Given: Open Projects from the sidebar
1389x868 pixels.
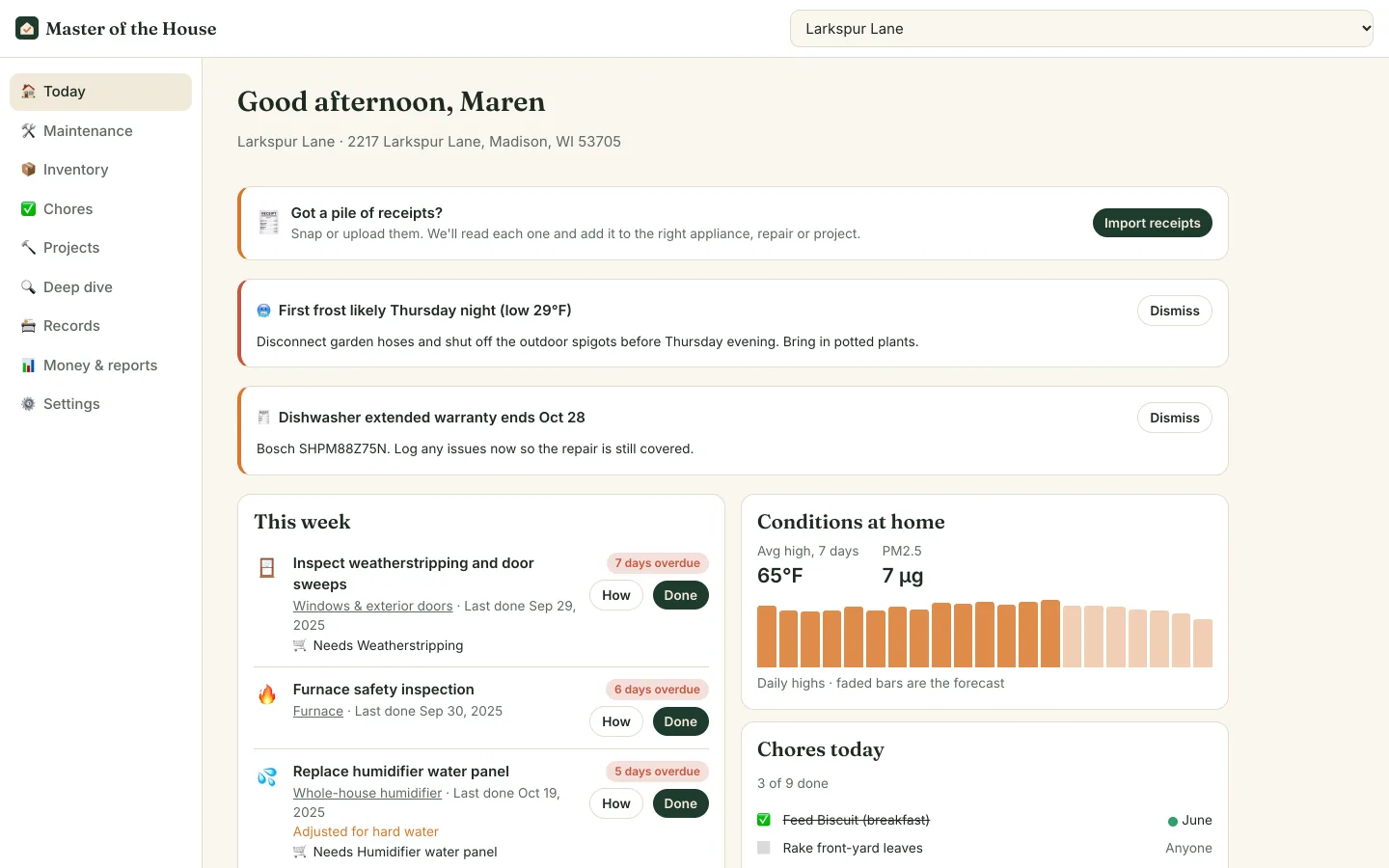Looking at the screenshot, I should [100, 248].
